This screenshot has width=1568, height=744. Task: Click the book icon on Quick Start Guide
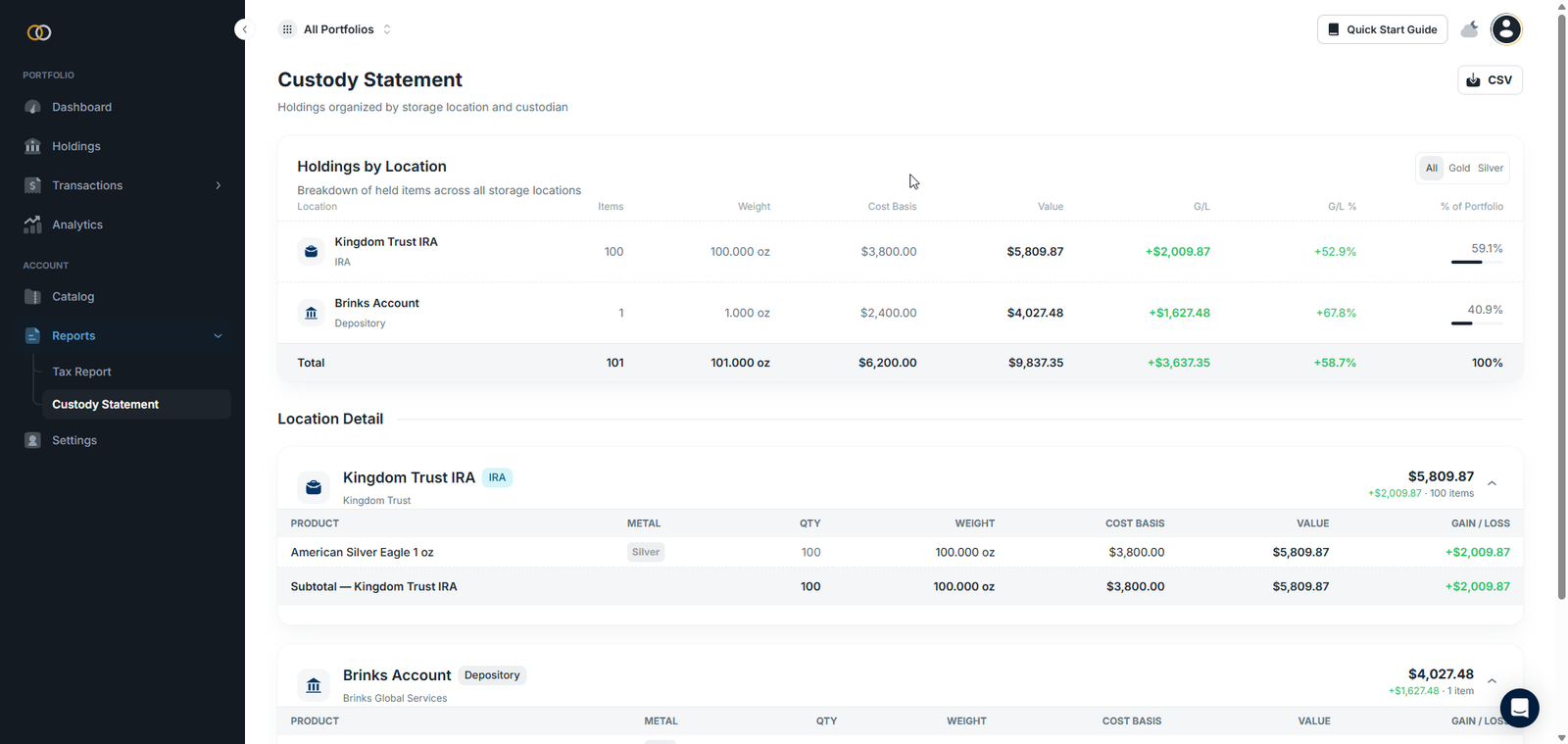(1334, 29)
